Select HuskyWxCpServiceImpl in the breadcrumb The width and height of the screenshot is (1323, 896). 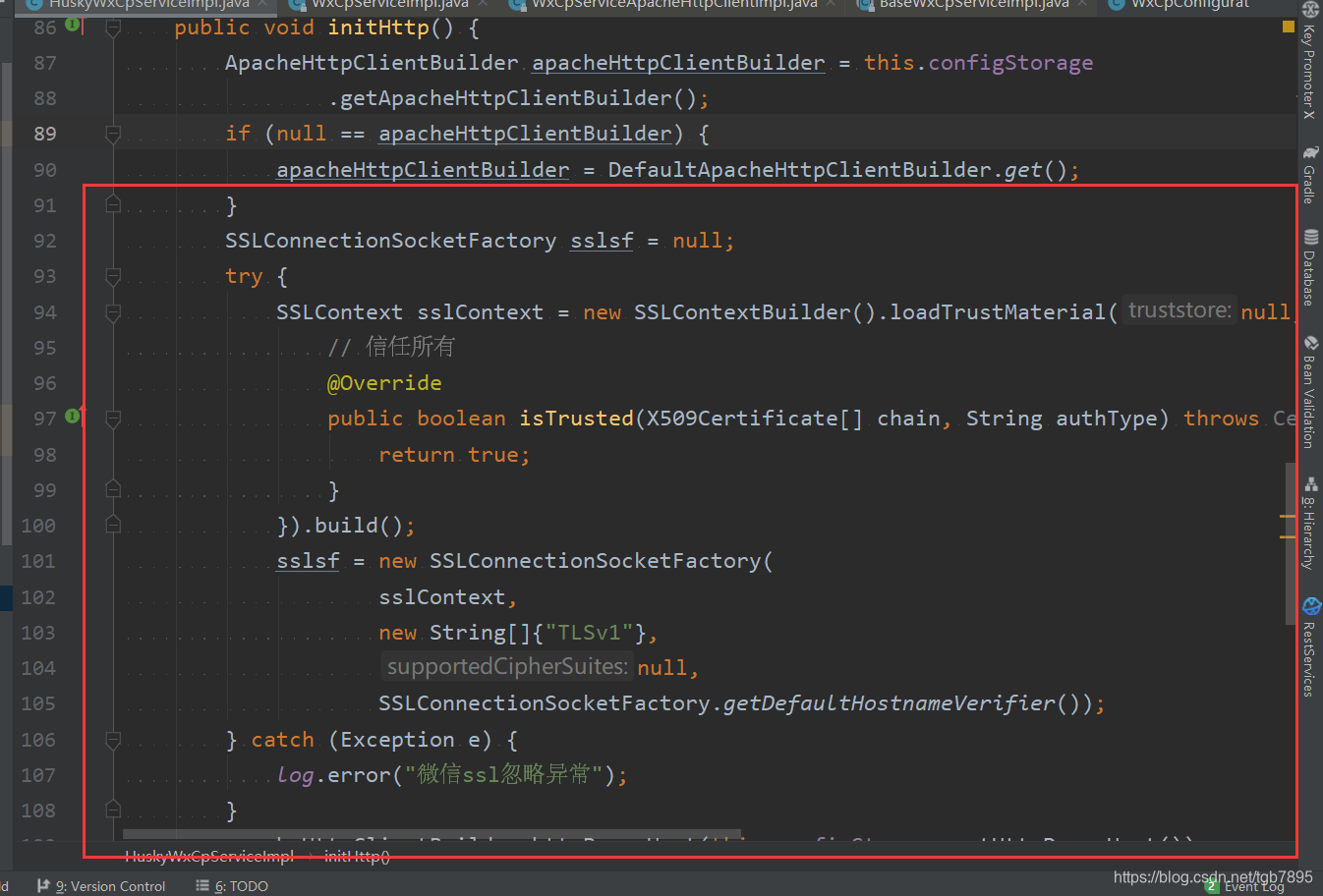209,857
